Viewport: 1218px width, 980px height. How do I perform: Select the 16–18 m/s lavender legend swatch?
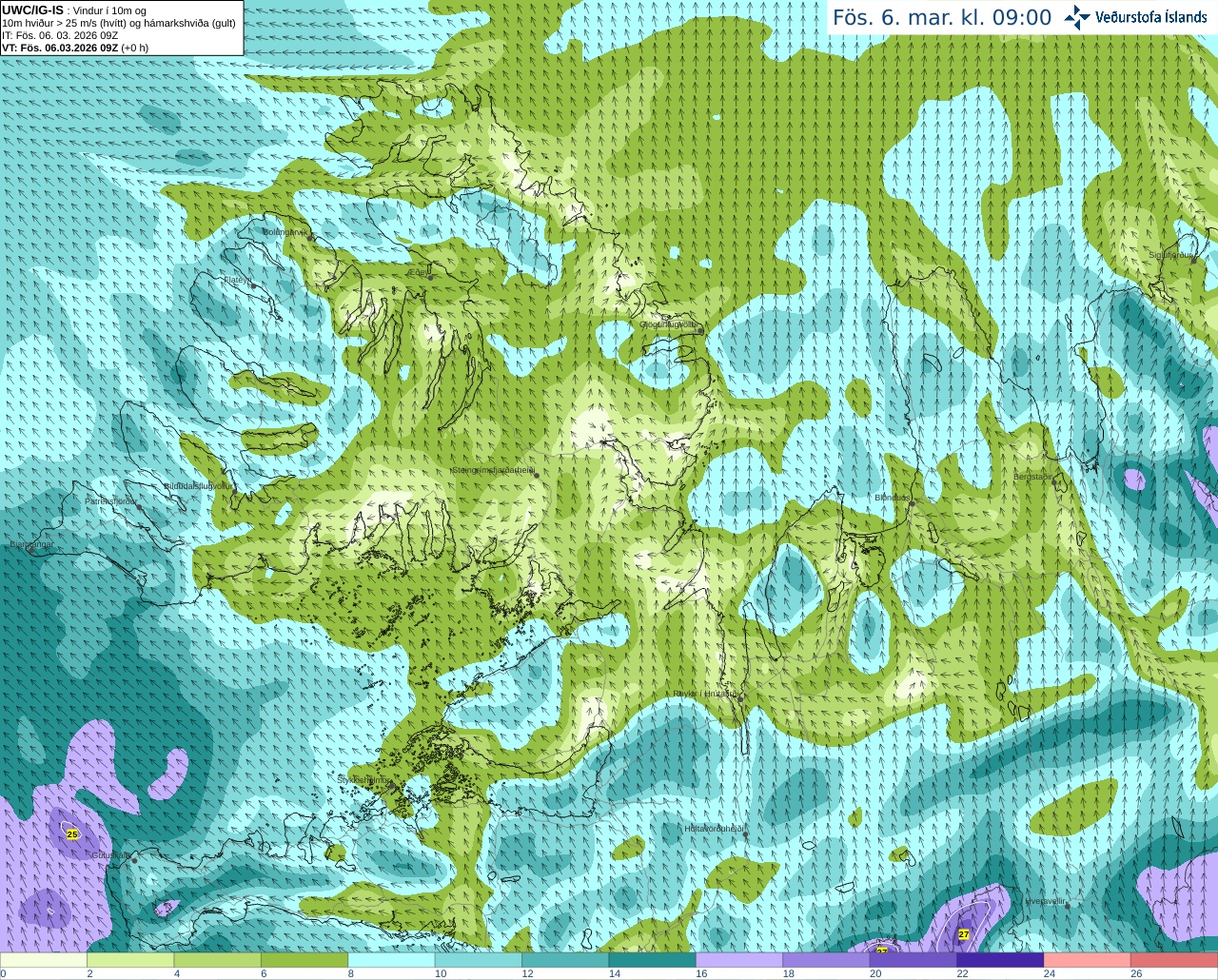click(739, 960)
